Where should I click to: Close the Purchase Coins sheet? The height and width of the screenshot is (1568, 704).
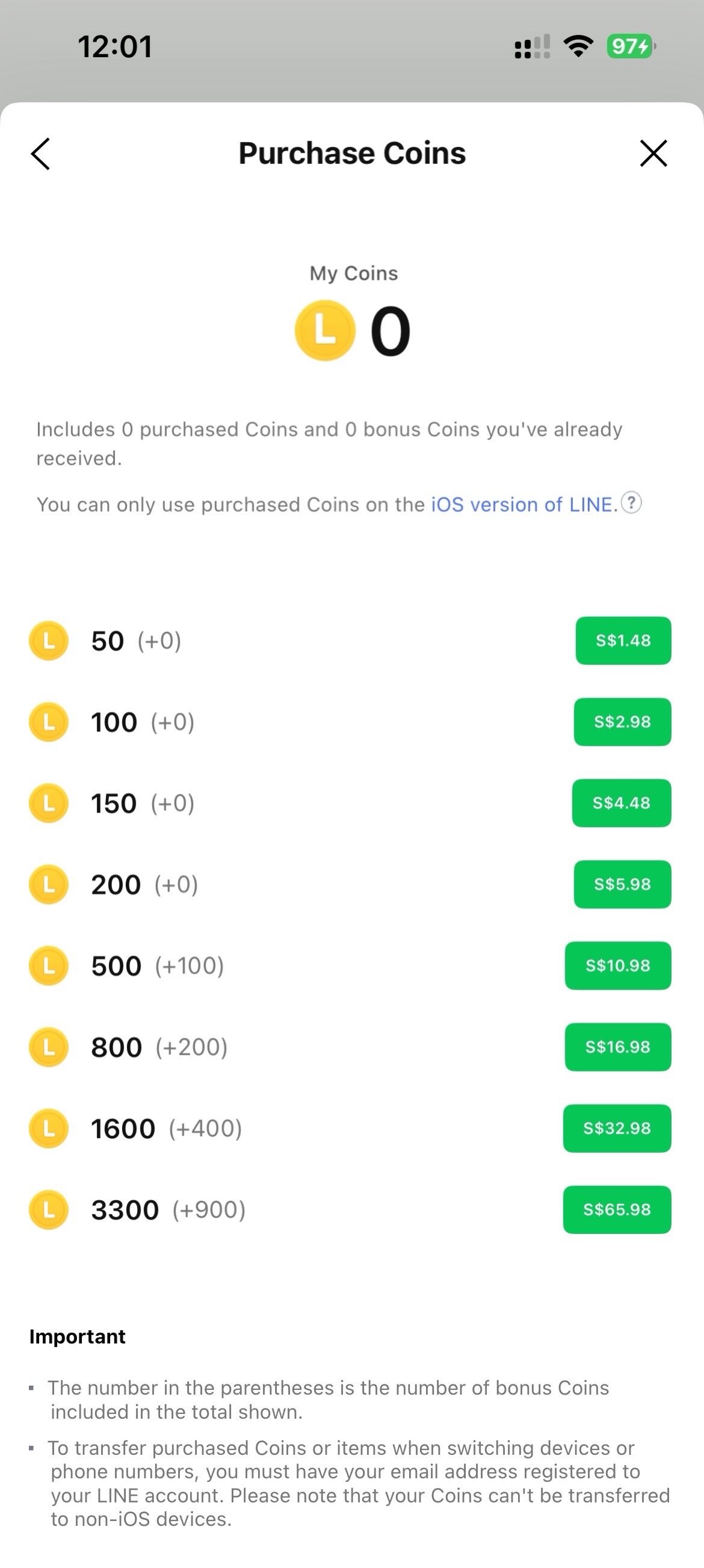click(653, 153)
